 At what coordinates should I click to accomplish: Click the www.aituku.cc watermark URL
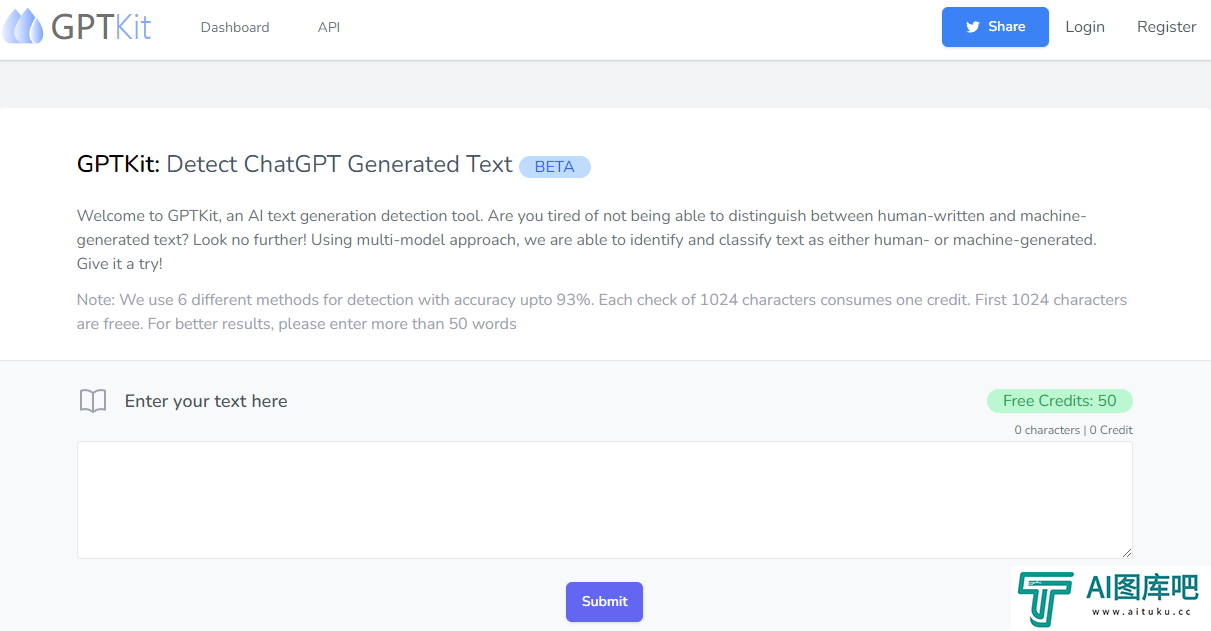point(1140,611)
